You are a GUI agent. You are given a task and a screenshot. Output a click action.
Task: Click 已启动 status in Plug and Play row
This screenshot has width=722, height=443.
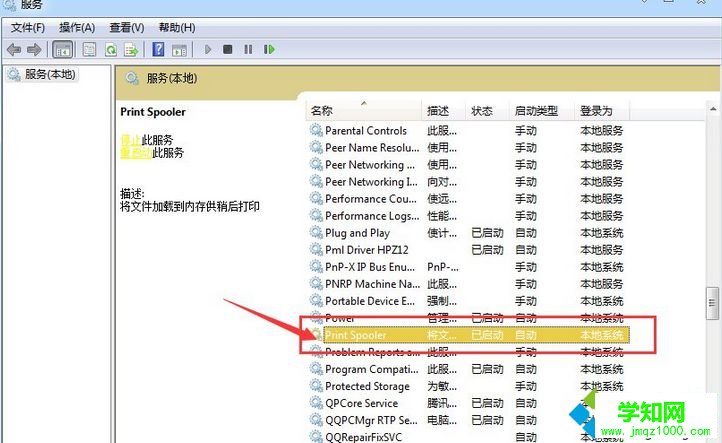click(487, 233)
